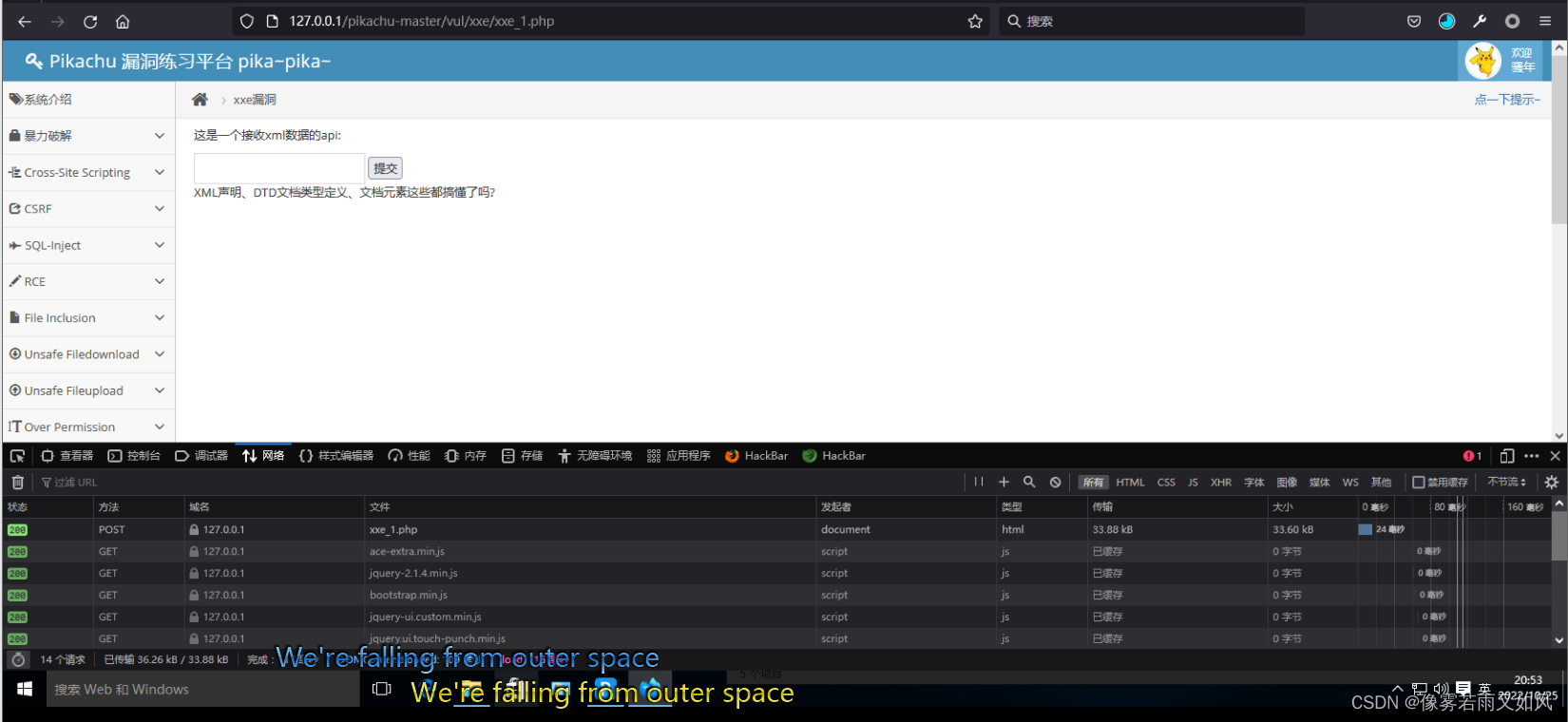Open the 存储 devtools tab

click(x=522, y=456)
